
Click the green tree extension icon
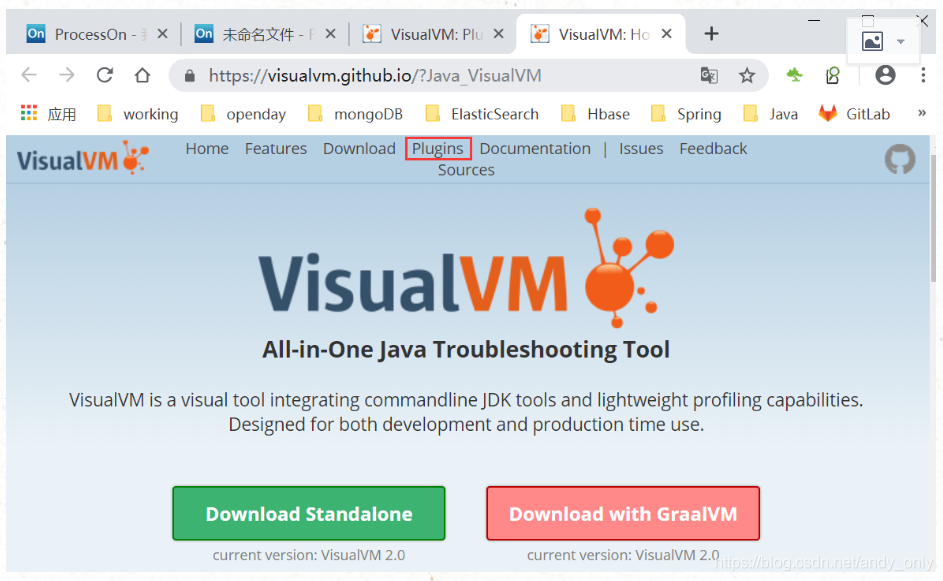coord(794,75)
